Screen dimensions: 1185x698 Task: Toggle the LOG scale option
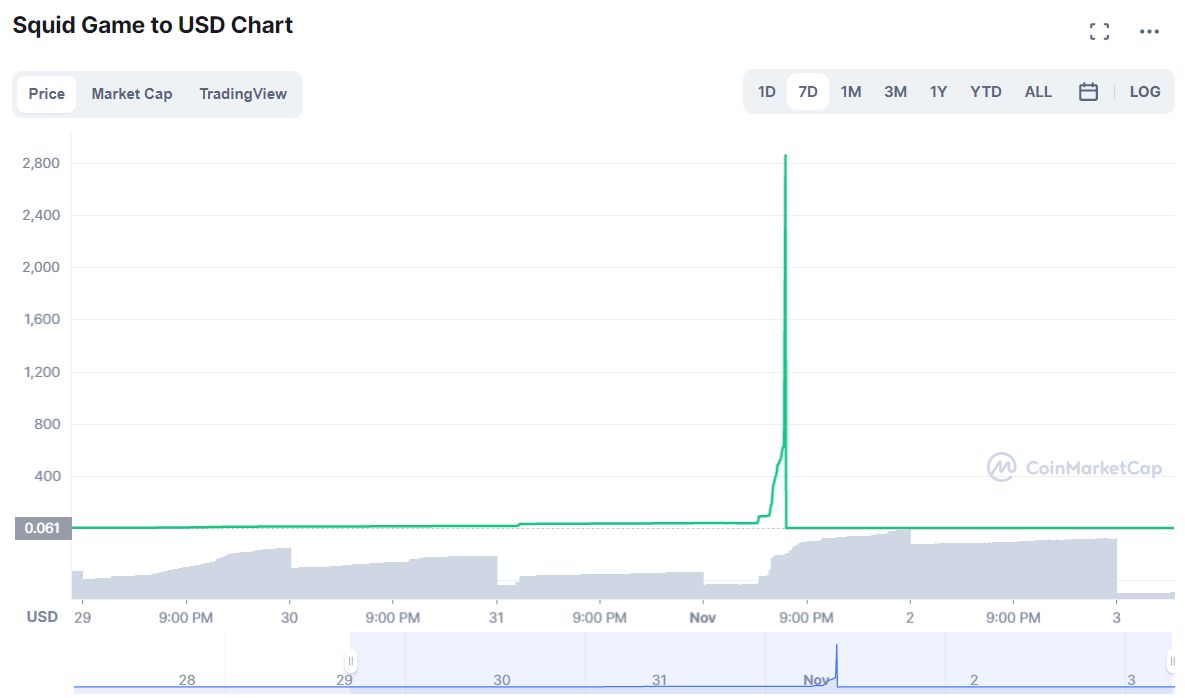tap(1144, 92)
